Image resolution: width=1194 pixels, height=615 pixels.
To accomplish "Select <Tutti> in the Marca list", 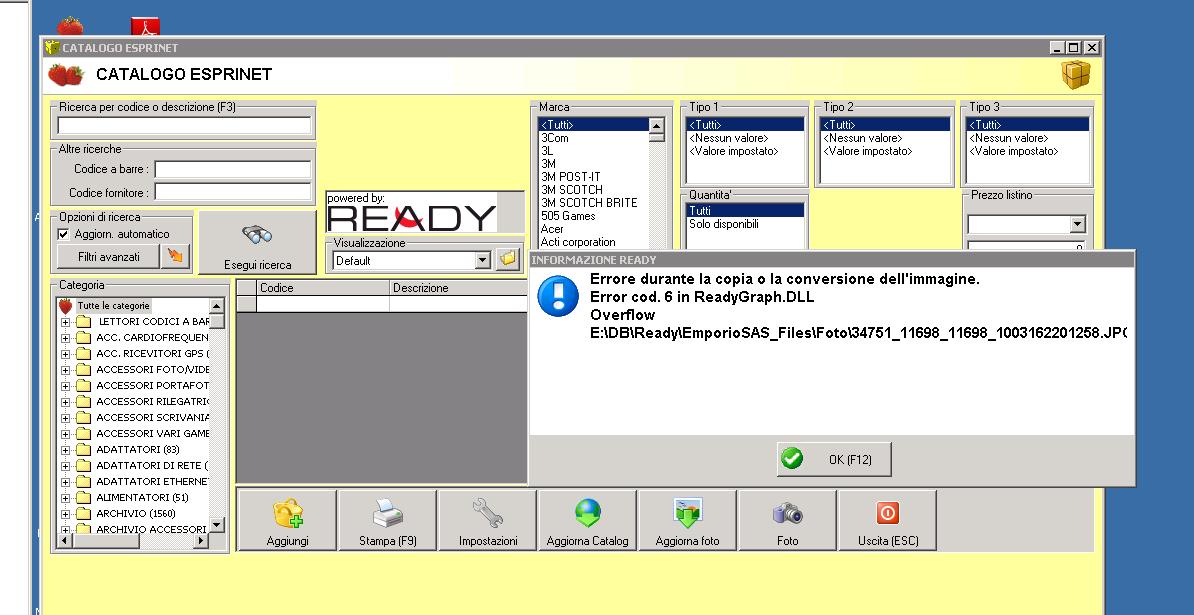I will pos(592,125).
